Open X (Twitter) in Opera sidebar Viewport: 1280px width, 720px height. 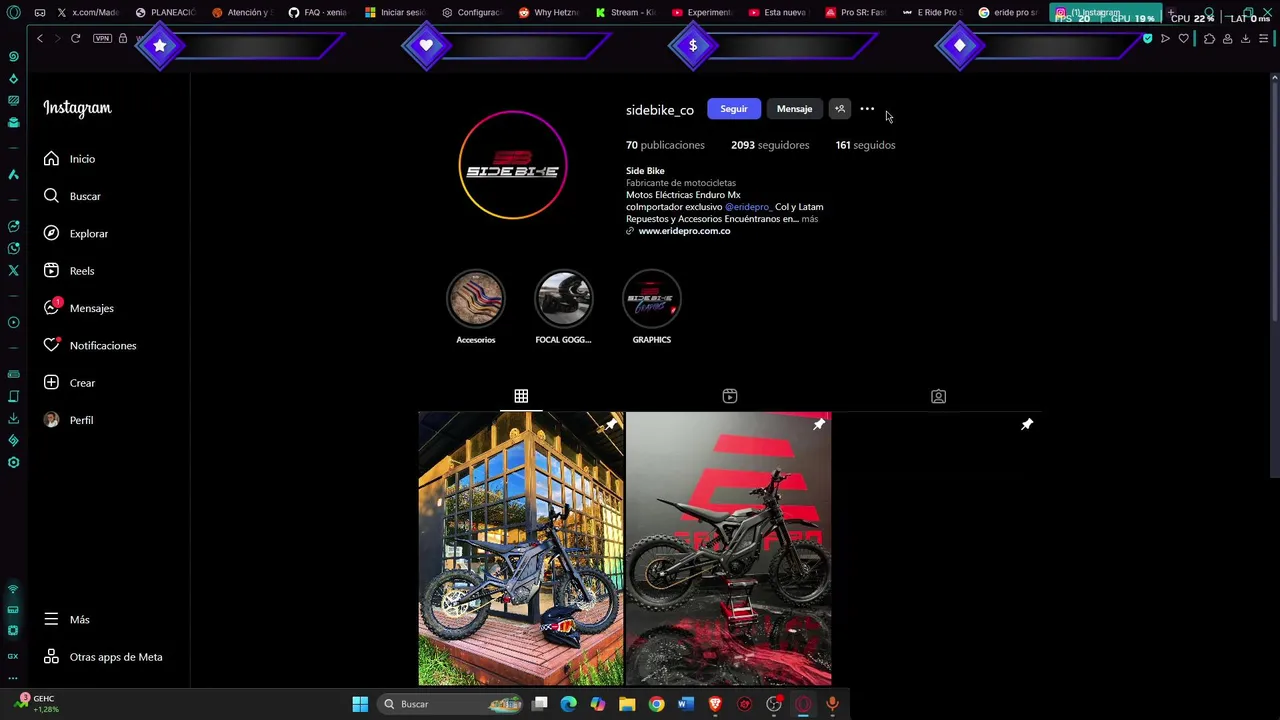(x=13, y=270)
